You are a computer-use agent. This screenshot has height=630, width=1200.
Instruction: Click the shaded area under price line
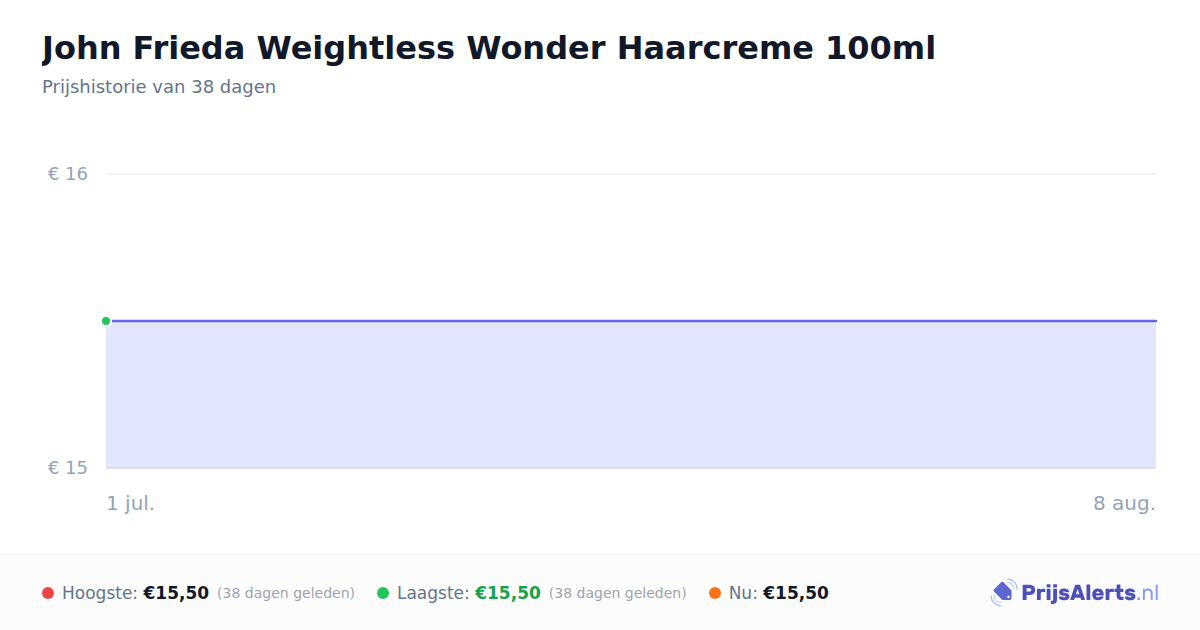coord(631,395)
